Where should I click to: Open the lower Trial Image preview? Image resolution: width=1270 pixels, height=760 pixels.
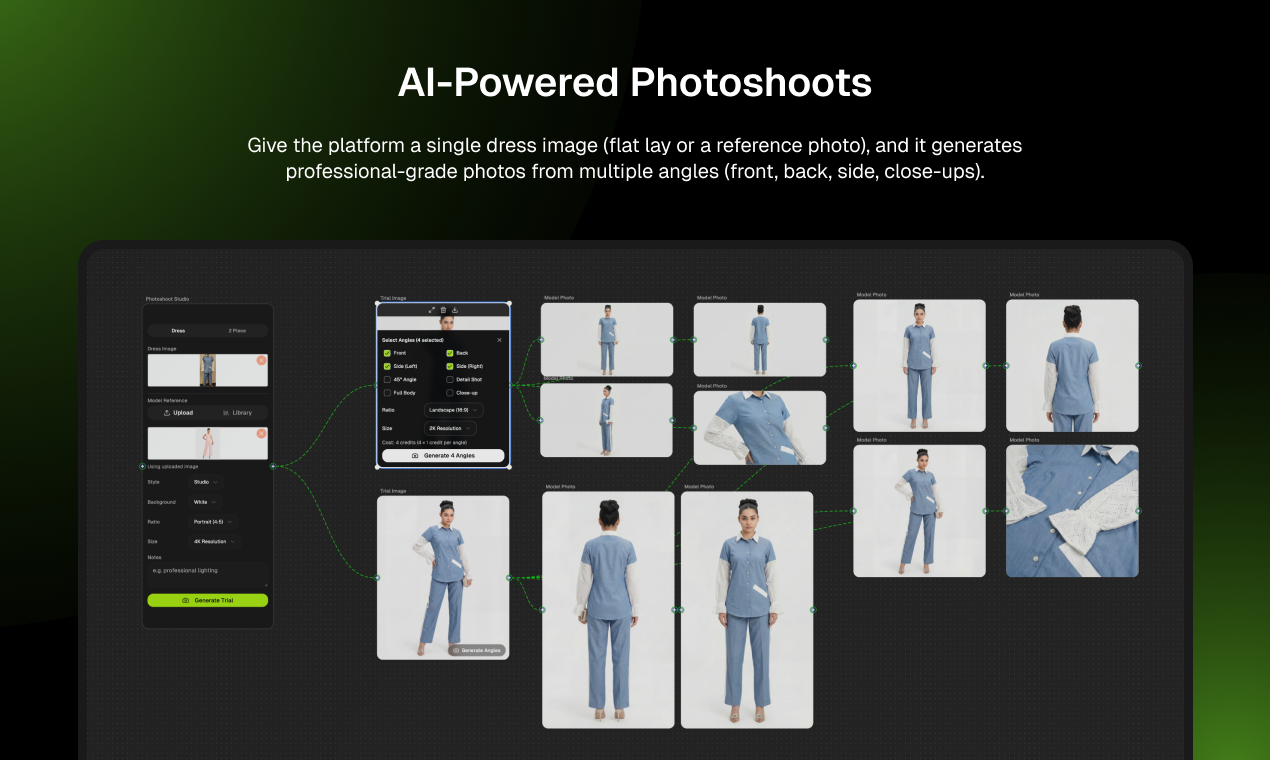point(443,577)
